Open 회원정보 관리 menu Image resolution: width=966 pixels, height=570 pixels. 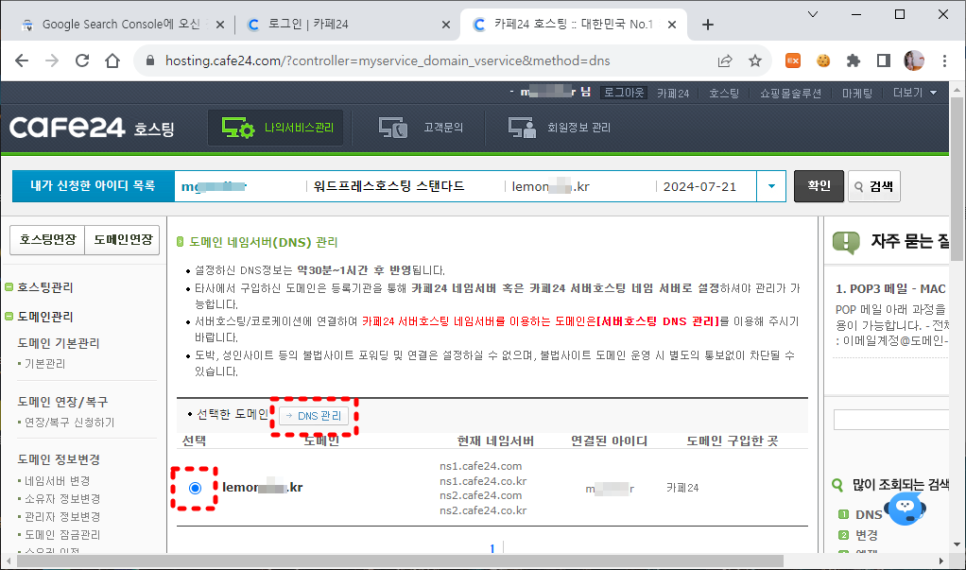(559, 128)
